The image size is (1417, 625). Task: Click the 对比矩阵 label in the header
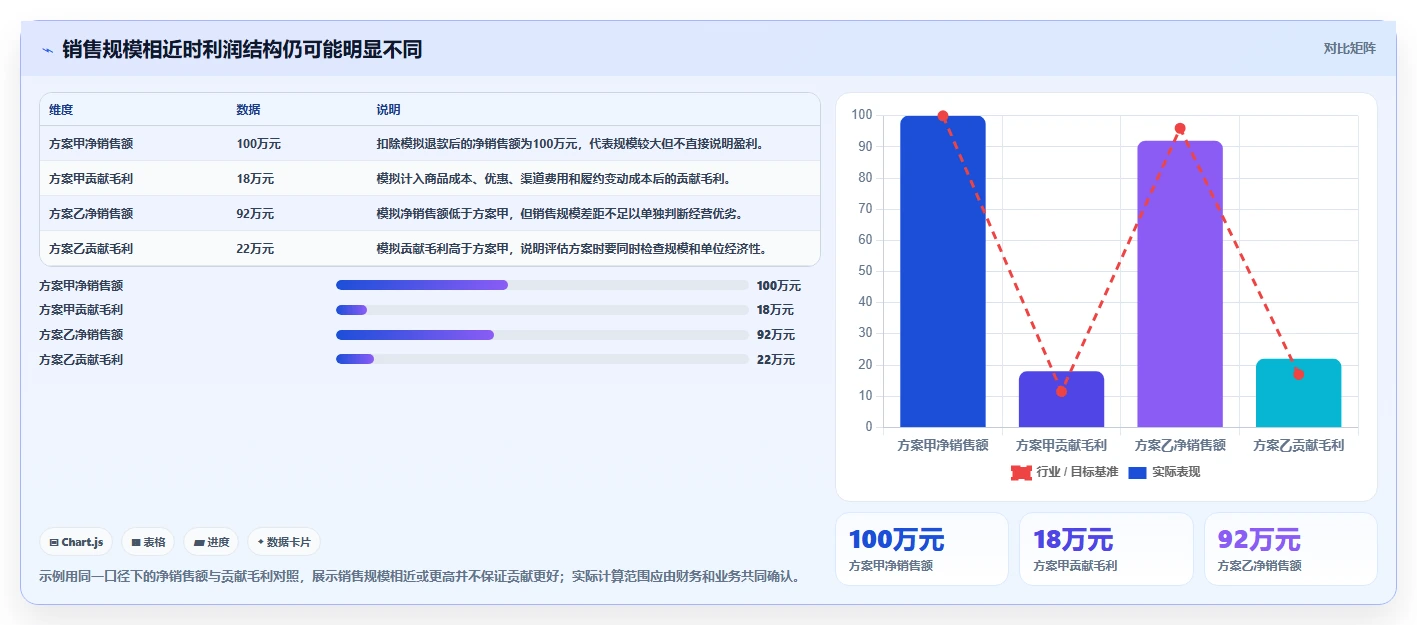(x=1349, y=48)
